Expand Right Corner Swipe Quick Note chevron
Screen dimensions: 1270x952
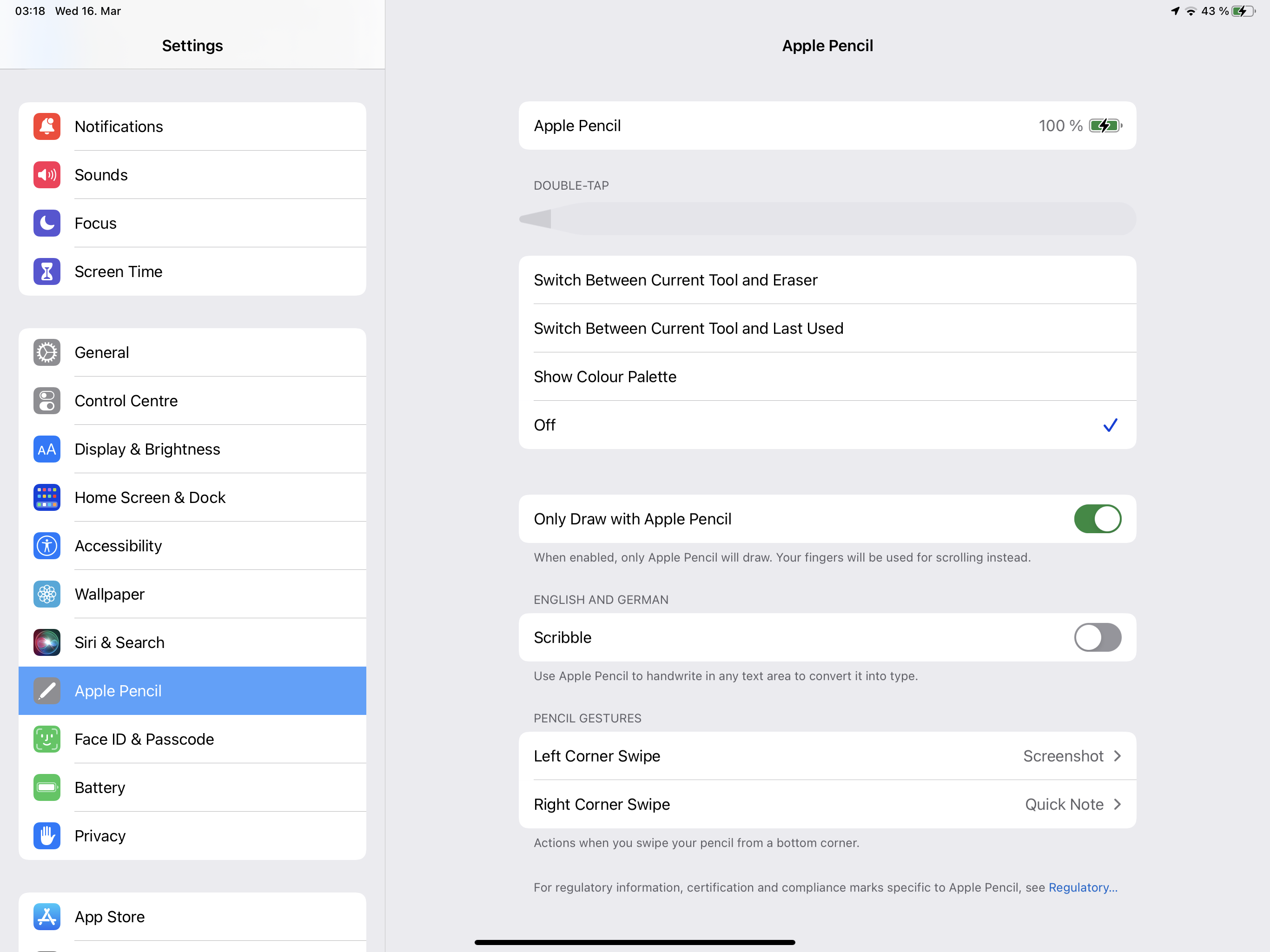[1117, 805]
